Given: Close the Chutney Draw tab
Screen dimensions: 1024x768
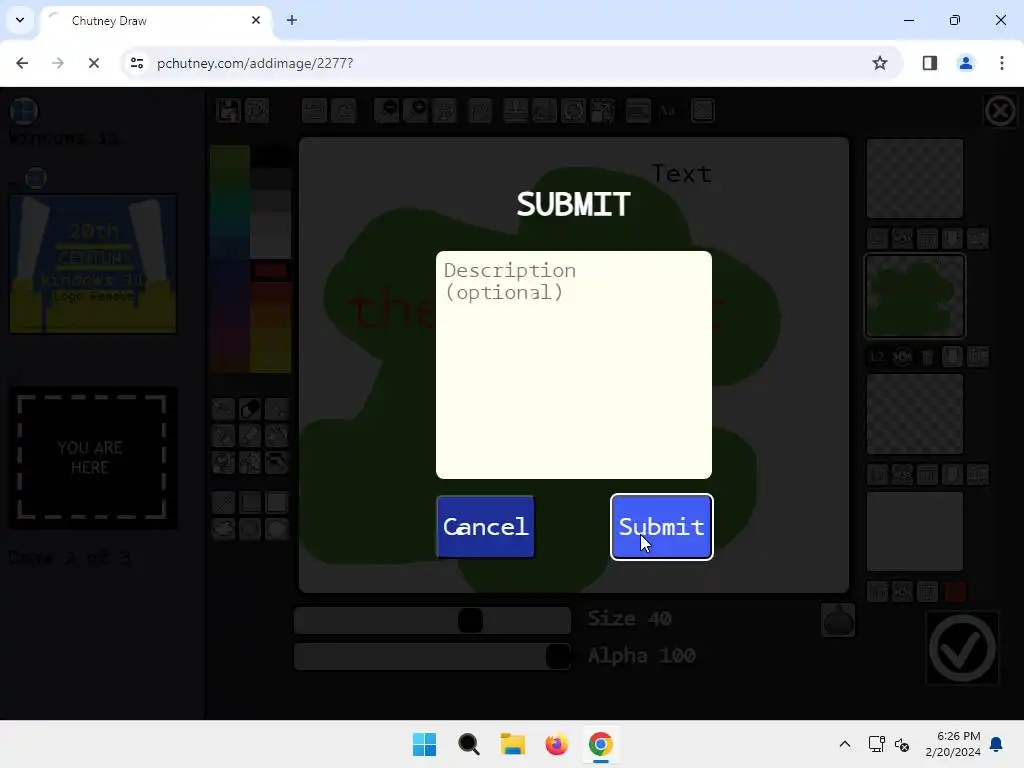Looking at the screenshot, I should pos(255,20).
